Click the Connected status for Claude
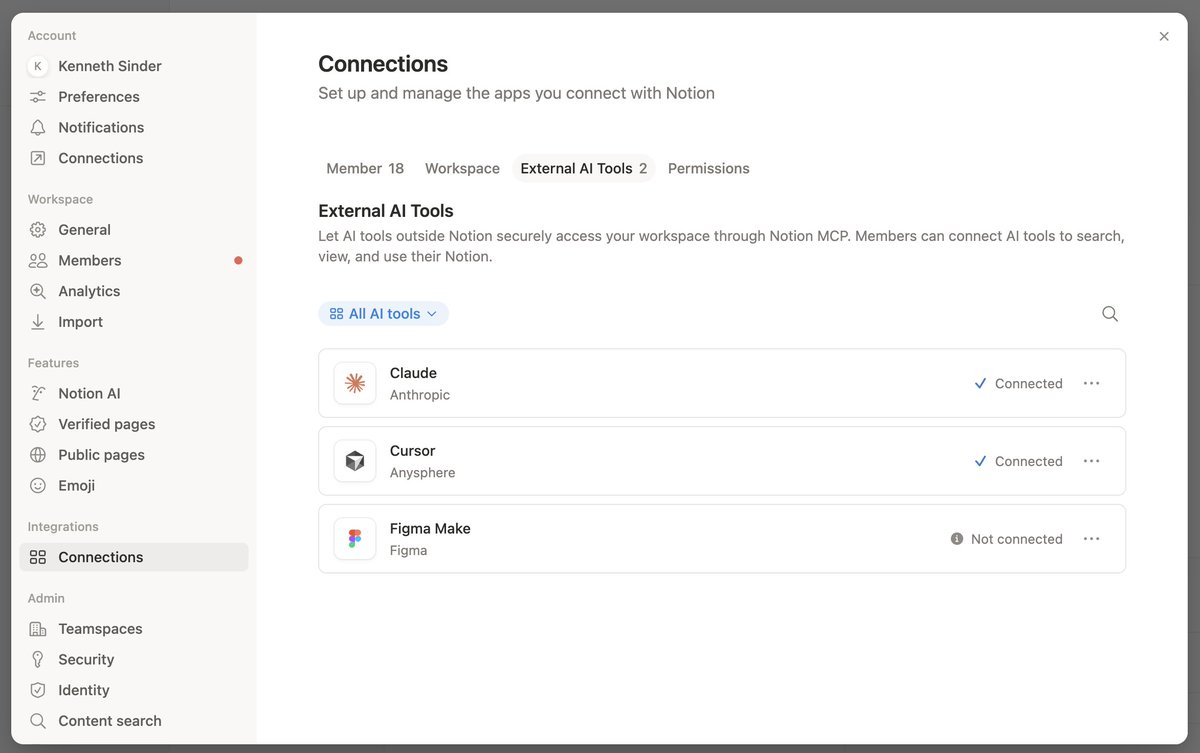The height and width of the screenshot is (753, 1200). point(1018,384)
